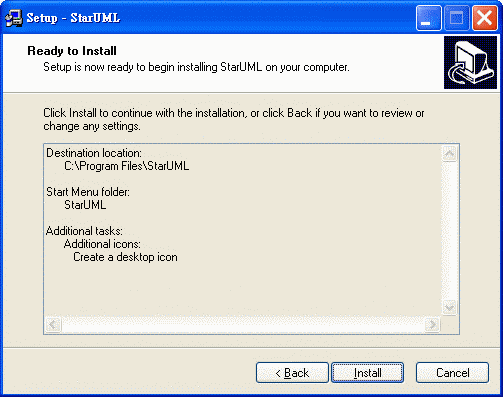
Task: Click the horizontal scrollbar track in the summary box
Action: [243, 324]
